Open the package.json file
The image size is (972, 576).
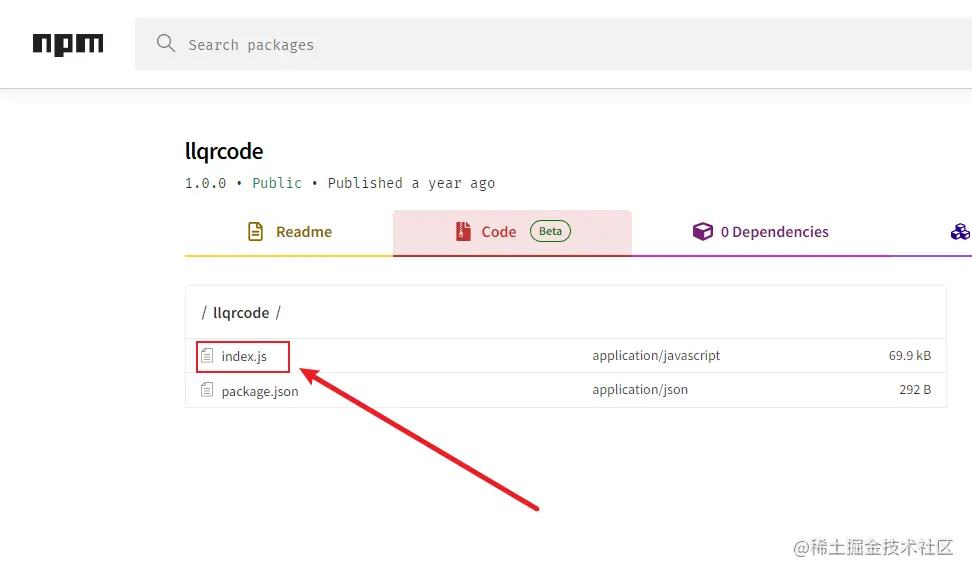click(260, 391)
